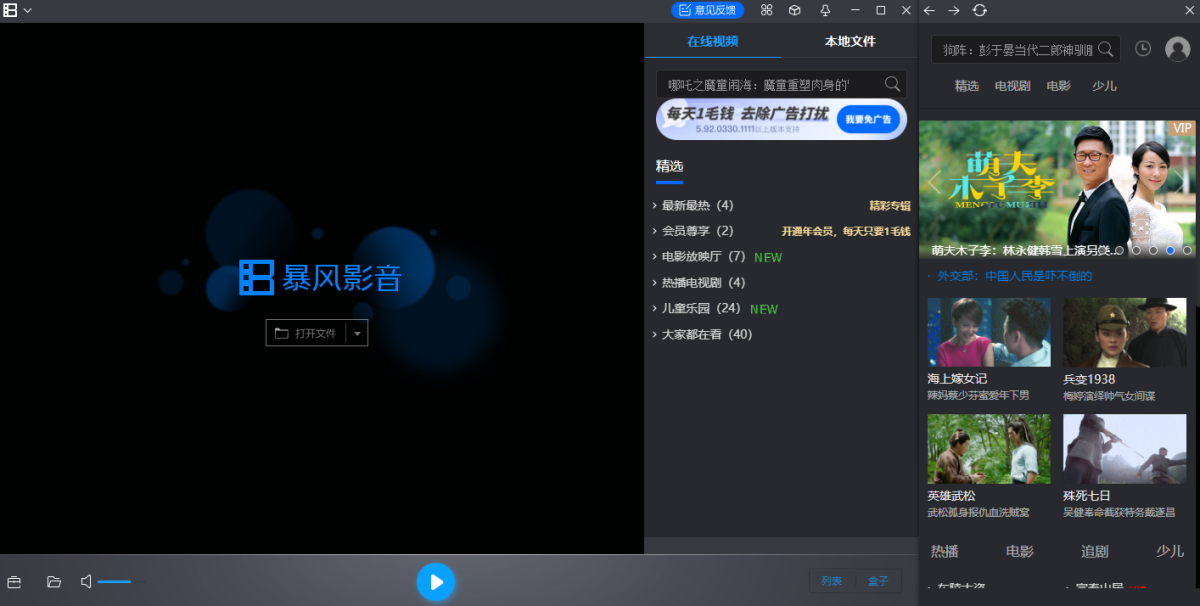Viewport: 1200px width, 606px height.
Task: Open watch history clock icon
Action: (1143, 49)
